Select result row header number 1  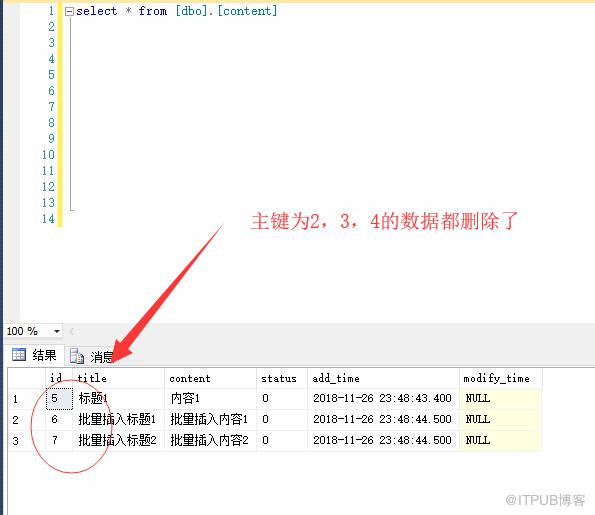click(x=27, y=398)
